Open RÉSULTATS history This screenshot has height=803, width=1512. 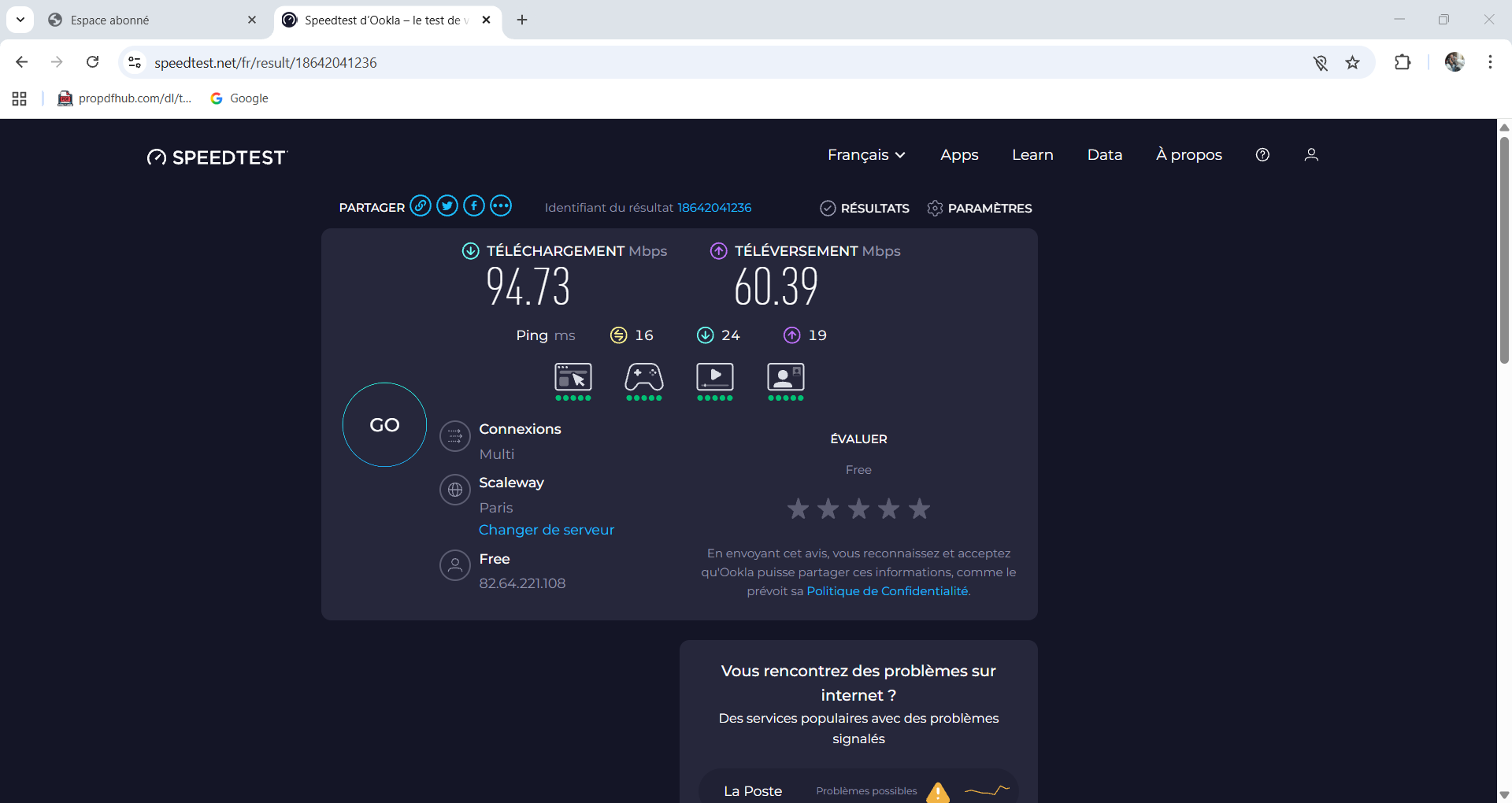coord(865,208)
